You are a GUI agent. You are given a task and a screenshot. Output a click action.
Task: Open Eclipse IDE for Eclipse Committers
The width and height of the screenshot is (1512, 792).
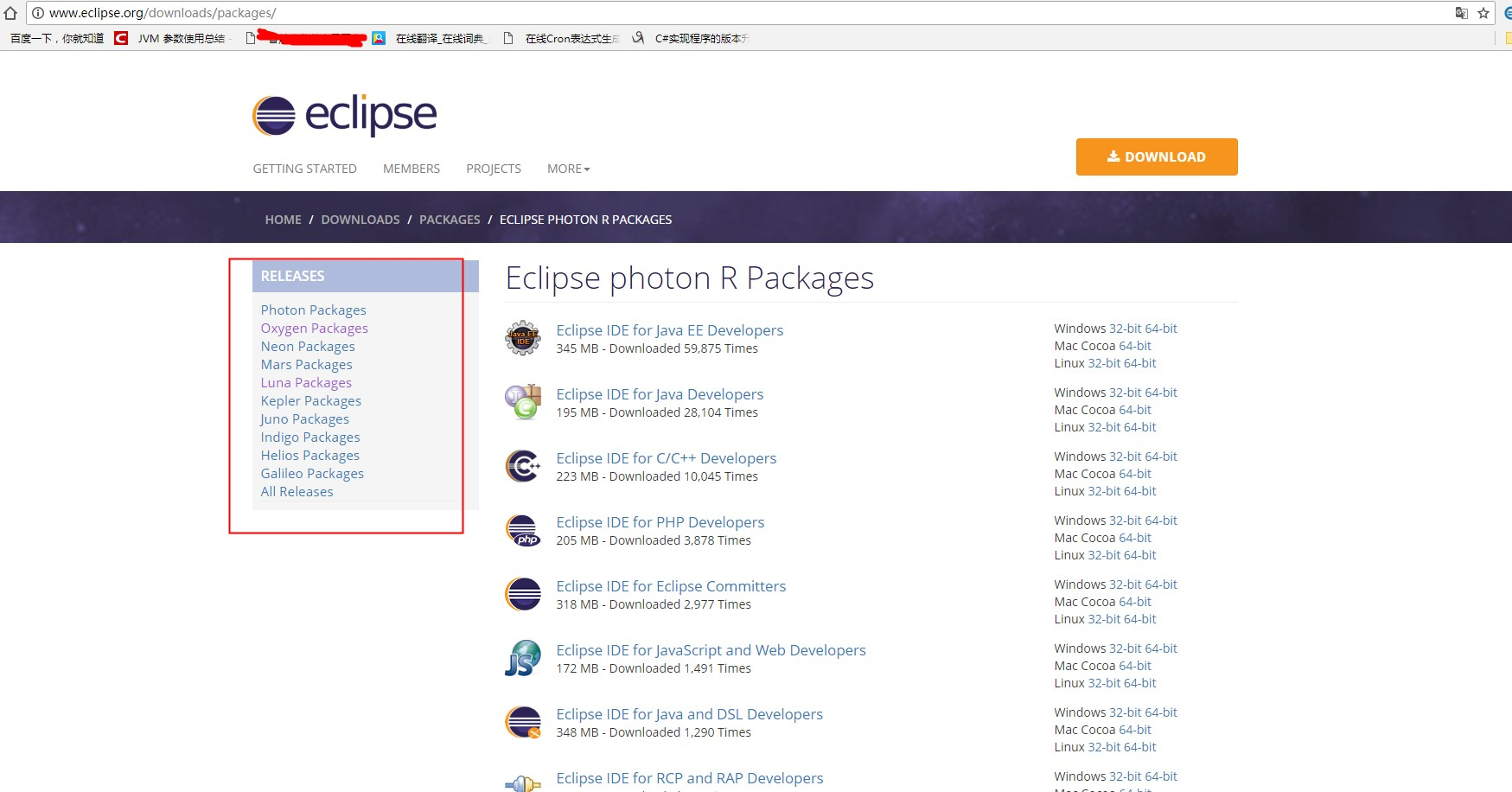[x=671, y=586]
